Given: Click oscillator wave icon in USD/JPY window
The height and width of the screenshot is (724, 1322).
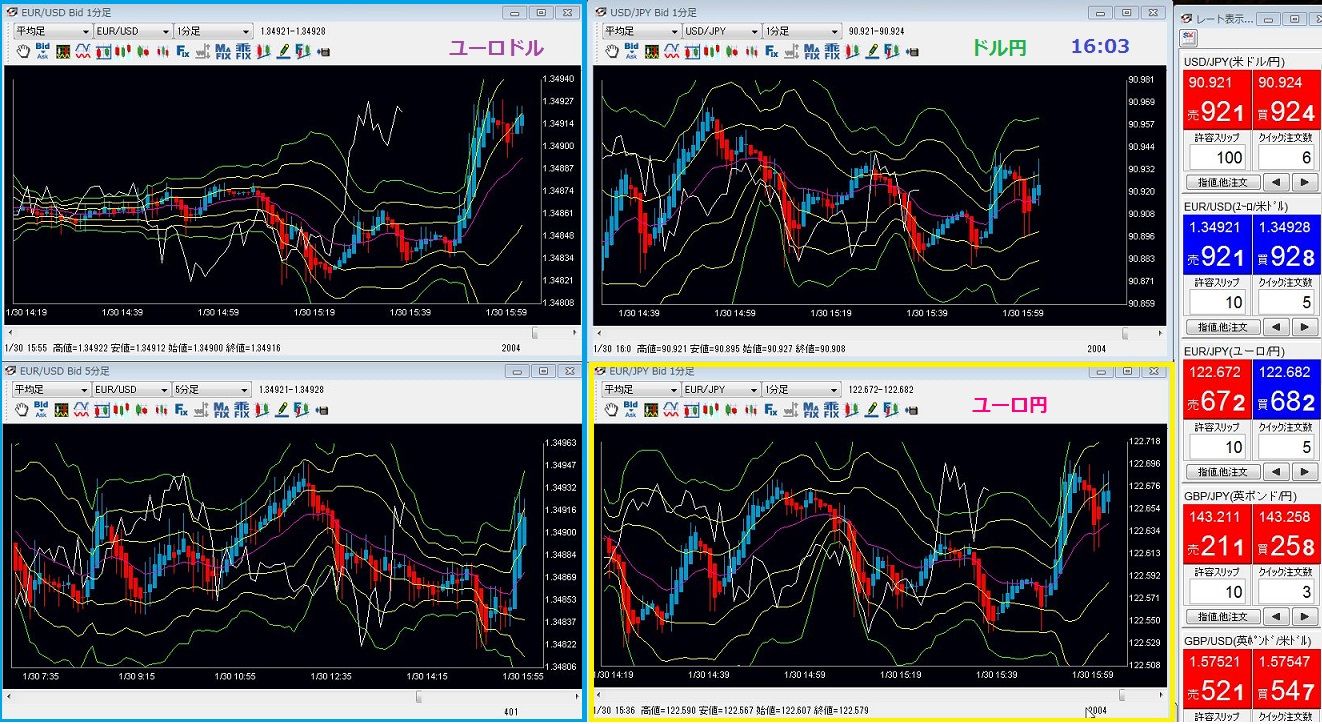Looking at the screenshot, I should 671,51.
